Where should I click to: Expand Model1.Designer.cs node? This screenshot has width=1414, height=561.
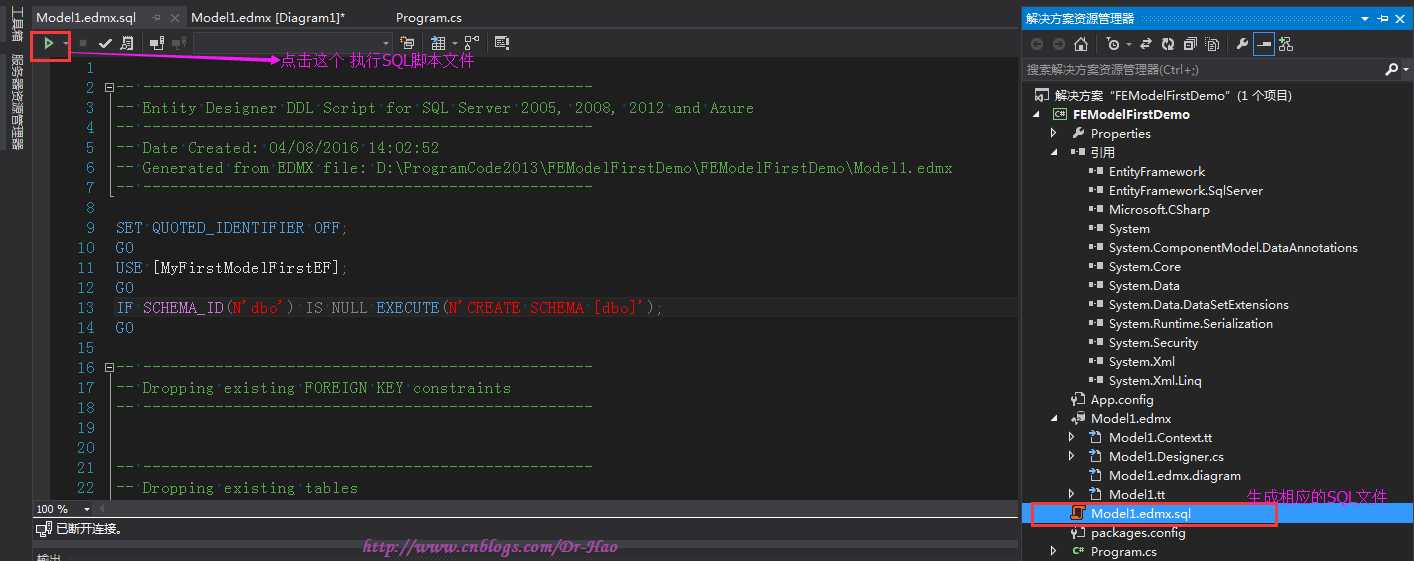pyautogui.click(x=1072, y=456)
